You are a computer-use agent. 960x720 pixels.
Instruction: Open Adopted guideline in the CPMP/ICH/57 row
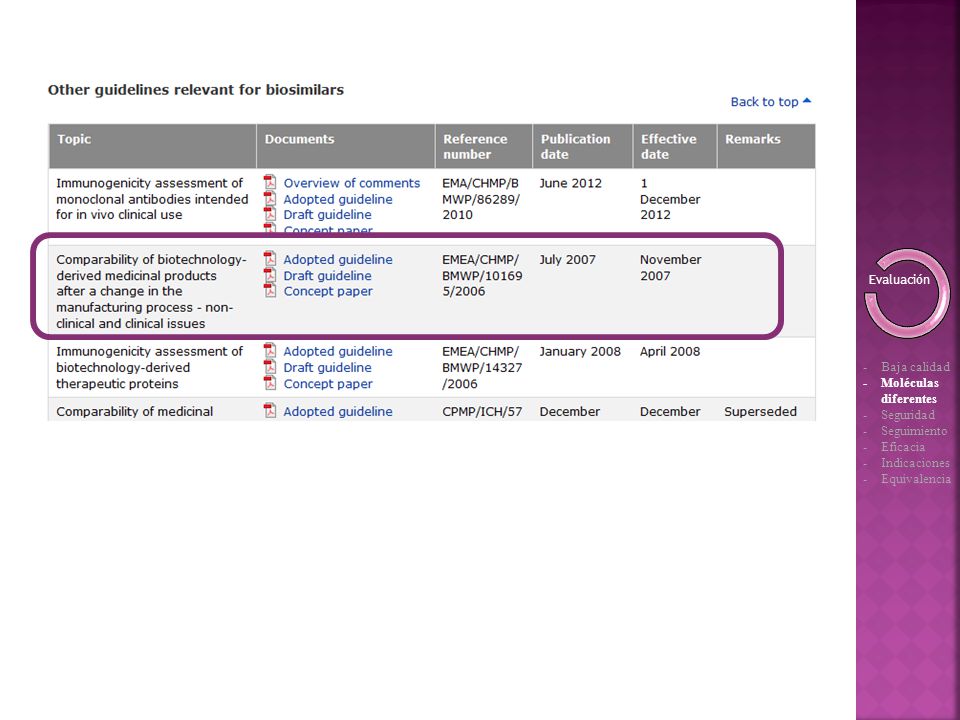click(338, 411)
